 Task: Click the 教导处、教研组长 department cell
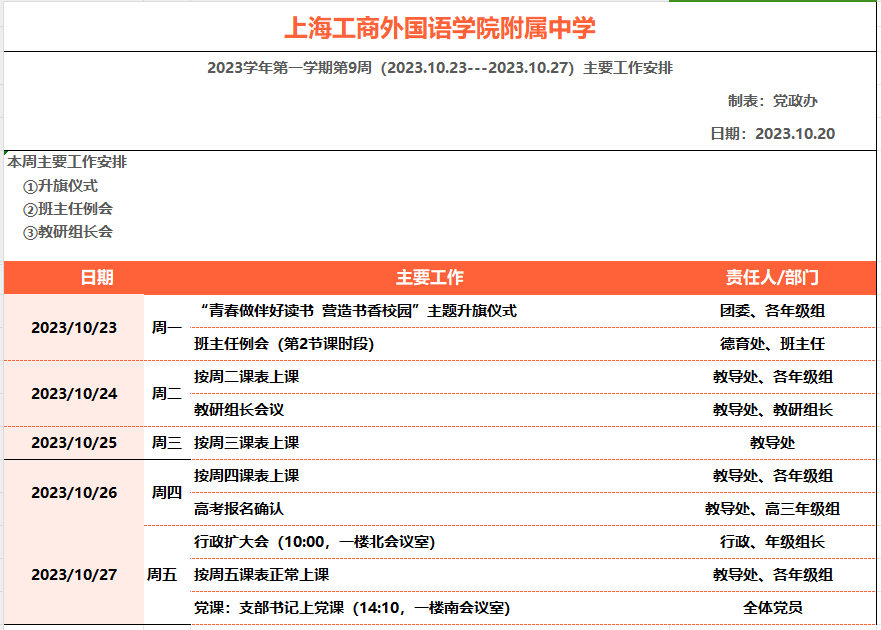[772, 410]
